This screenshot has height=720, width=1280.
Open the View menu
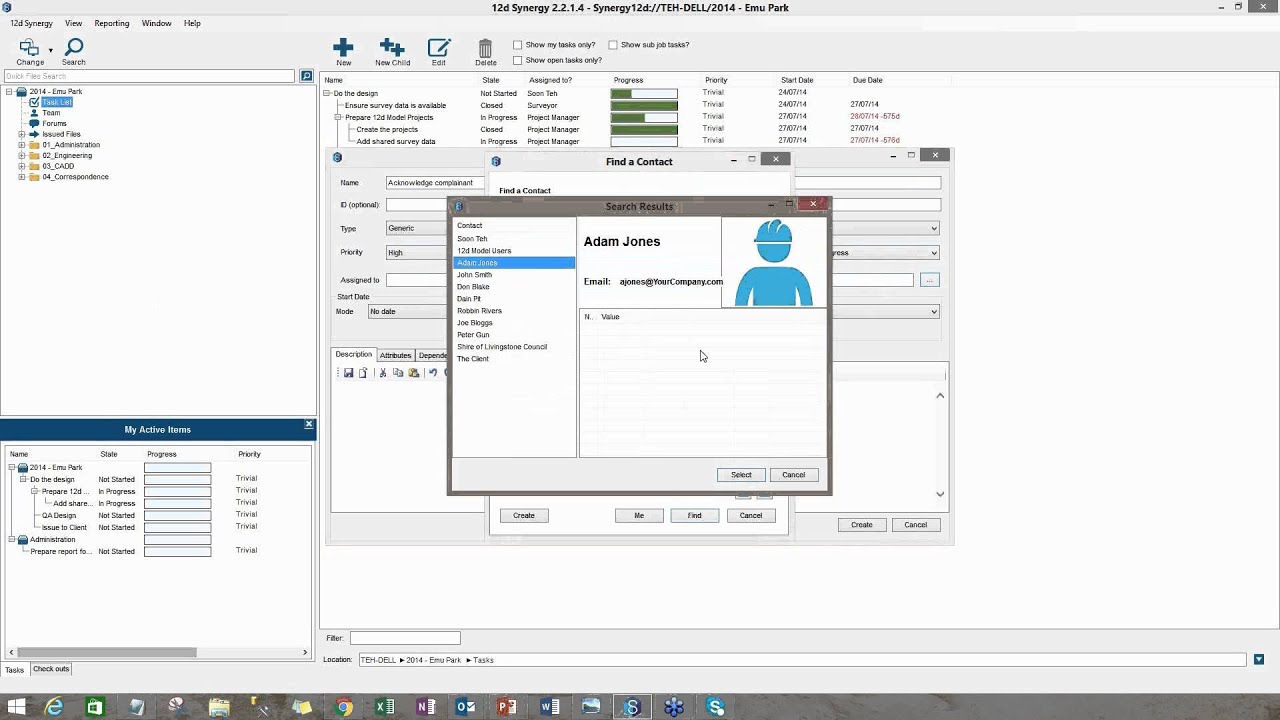pos(73,23)
